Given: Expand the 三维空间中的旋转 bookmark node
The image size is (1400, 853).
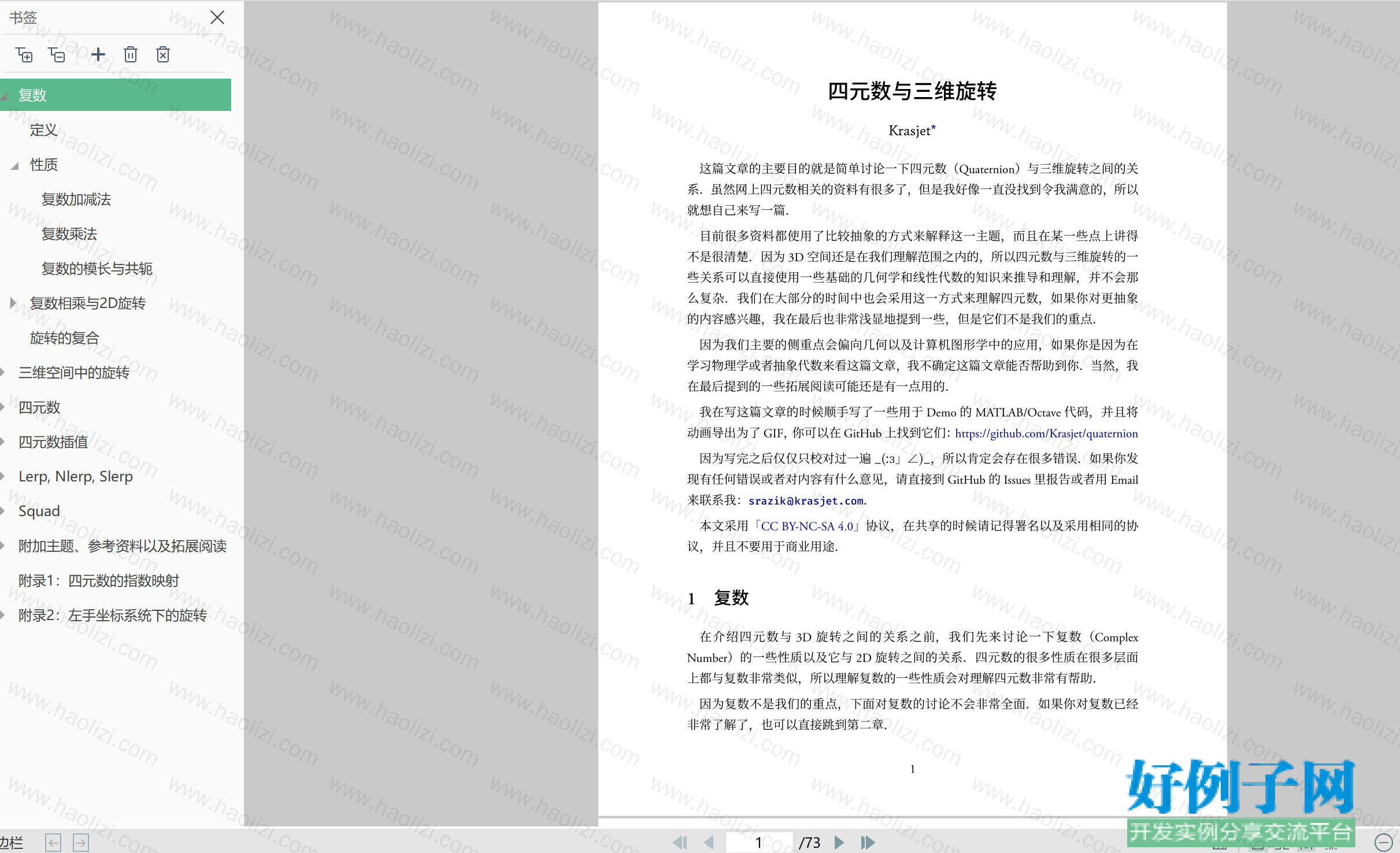Looking at the screenshot, I should coord(3,373).
